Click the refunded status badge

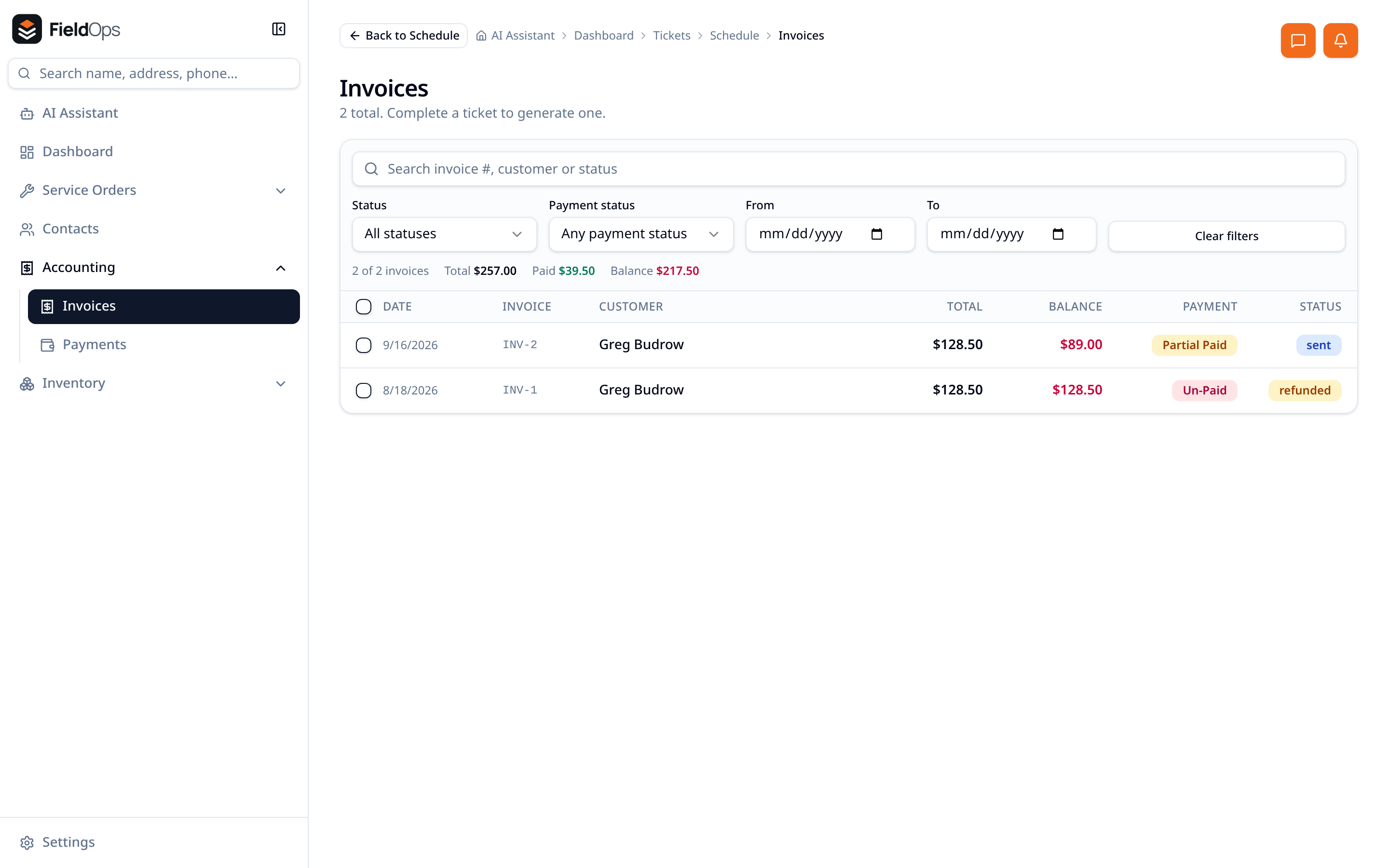pos(1304,391)
